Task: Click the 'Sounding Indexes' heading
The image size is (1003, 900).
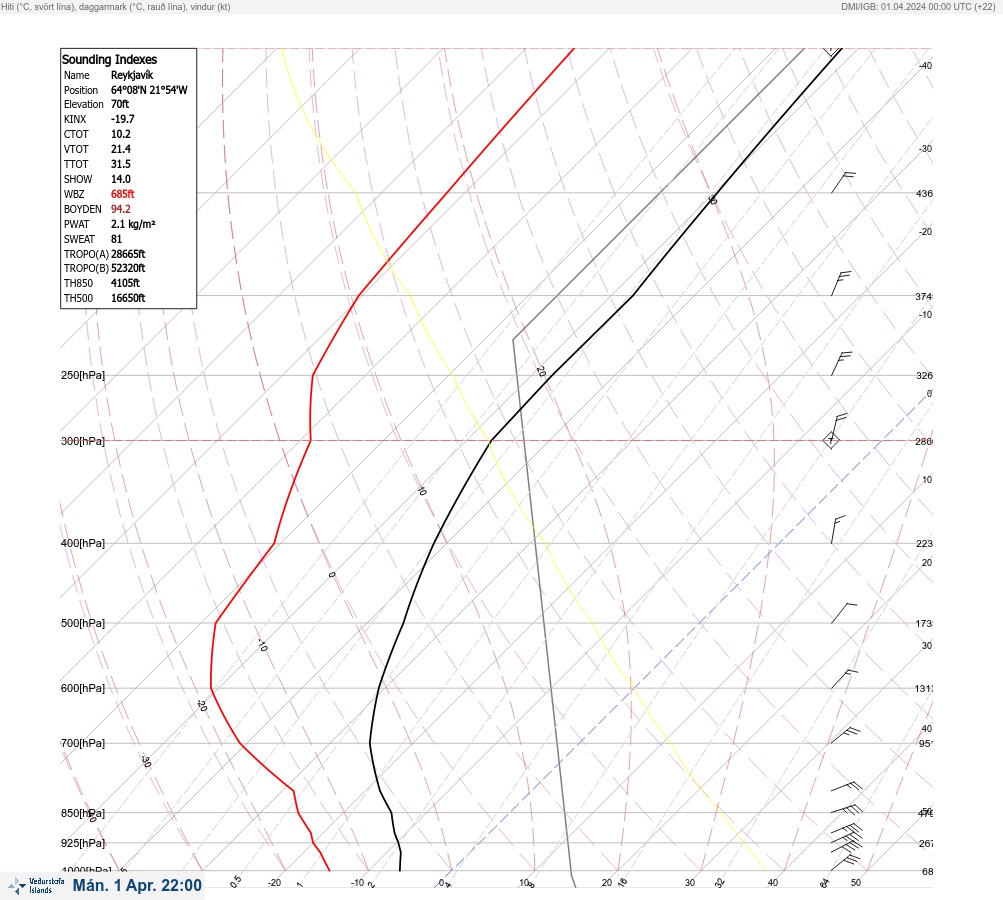Action: point(109,59)
